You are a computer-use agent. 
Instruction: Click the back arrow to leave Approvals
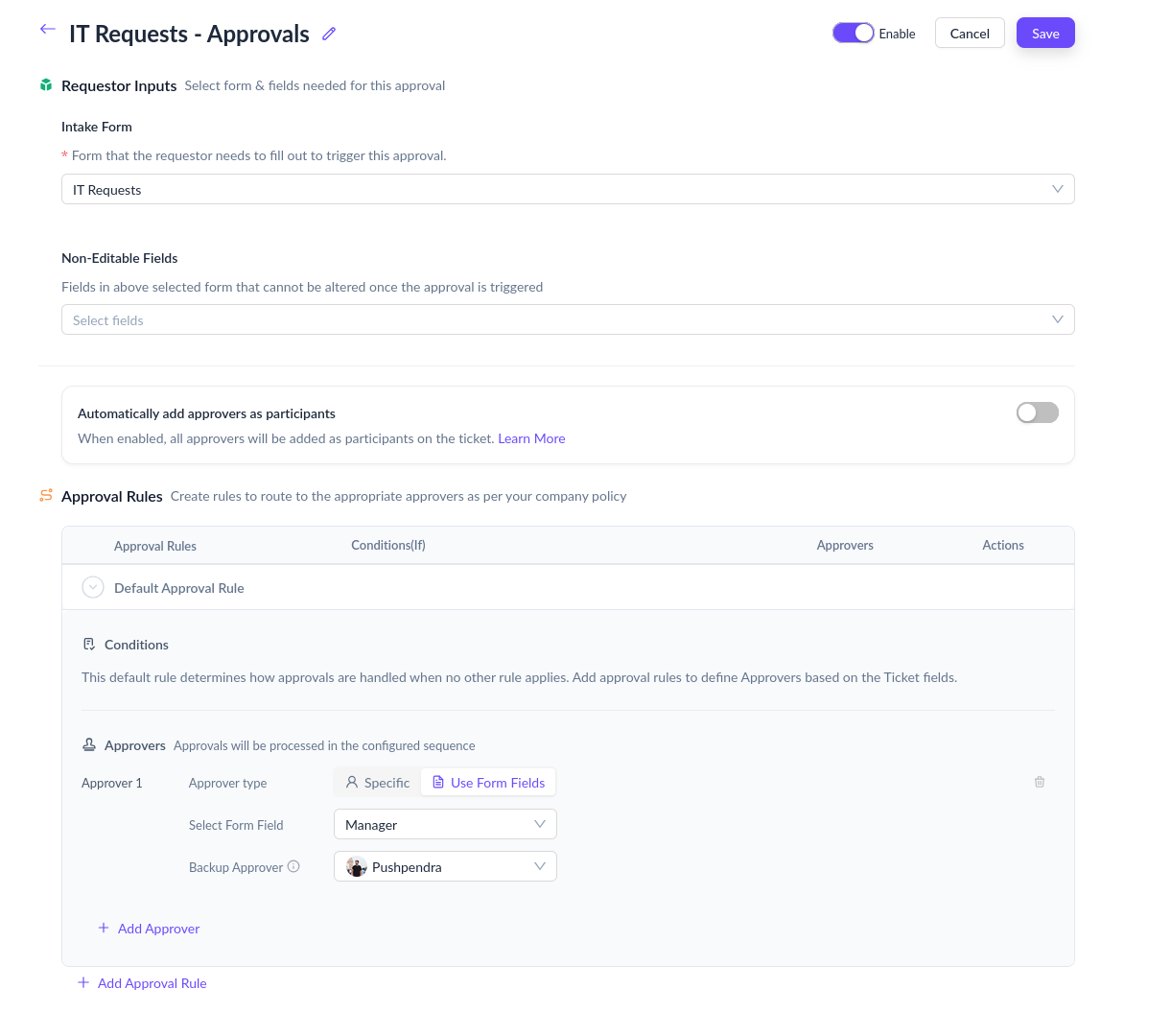coord(48,29)
